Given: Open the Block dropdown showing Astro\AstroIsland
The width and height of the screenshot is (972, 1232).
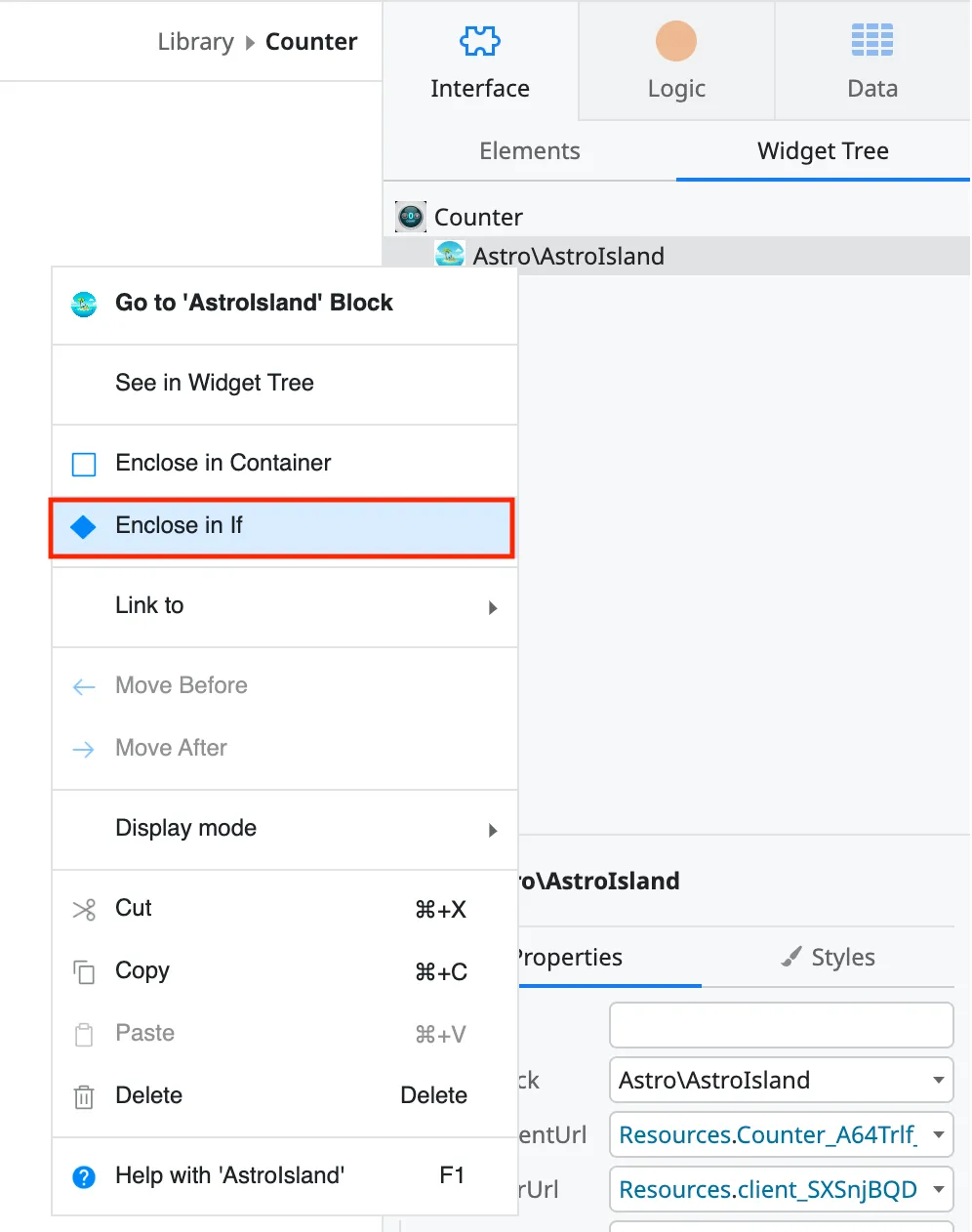Looking at the screenshot, I should (780, 1080).
